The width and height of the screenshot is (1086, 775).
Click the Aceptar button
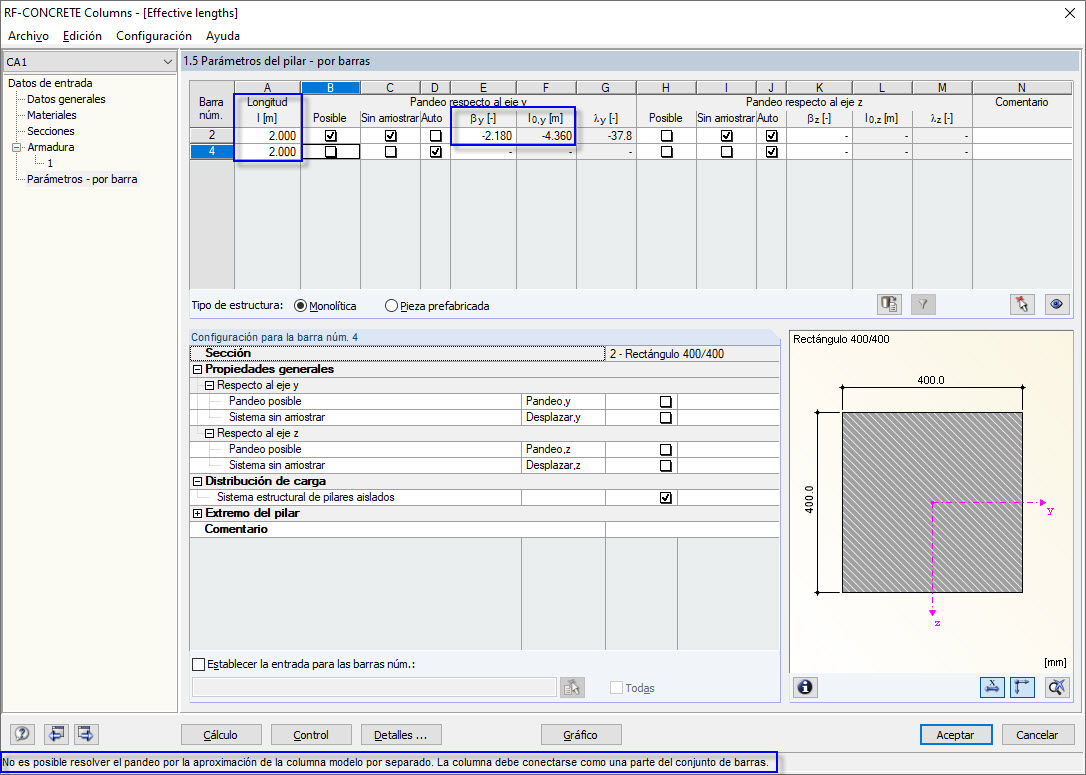tap(956, 734)
